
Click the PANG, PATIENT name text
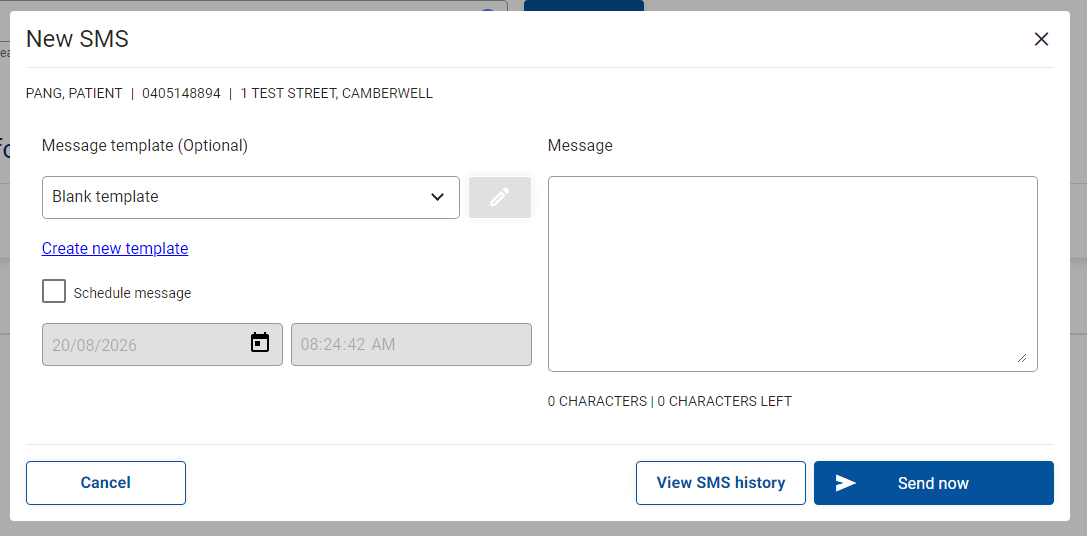pos(74,93)
